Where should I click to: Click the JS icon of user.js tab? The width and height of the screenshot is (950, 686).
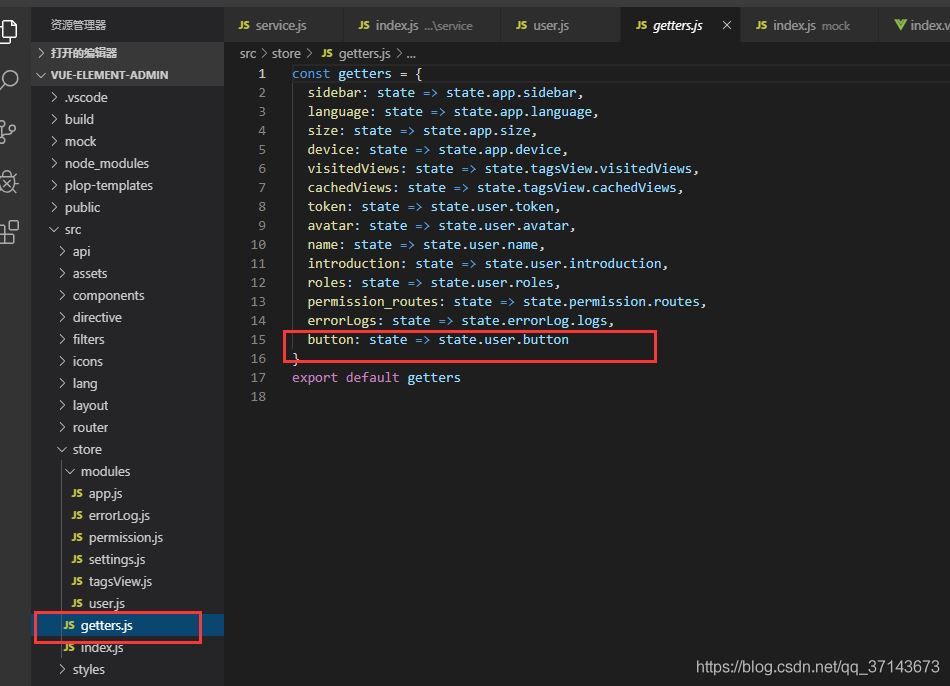coord(521,25)
